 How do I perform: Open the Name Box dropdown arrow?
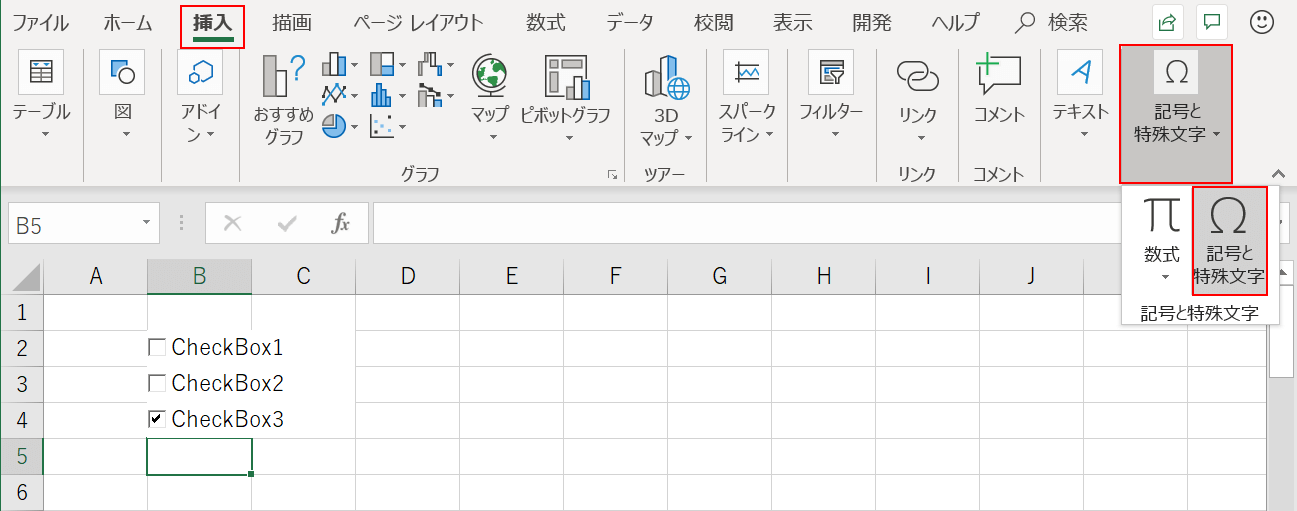pos(147,223)
